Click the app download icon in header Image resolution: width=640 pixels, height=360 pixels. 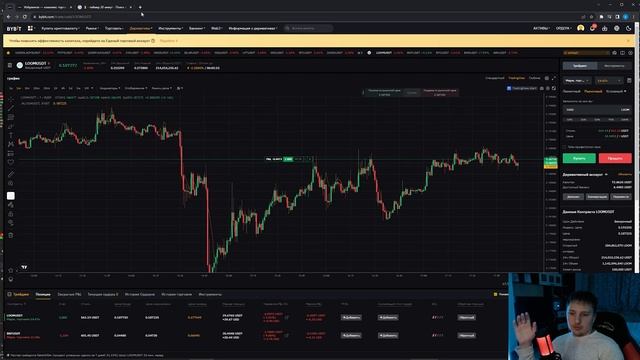pos(604,28)
